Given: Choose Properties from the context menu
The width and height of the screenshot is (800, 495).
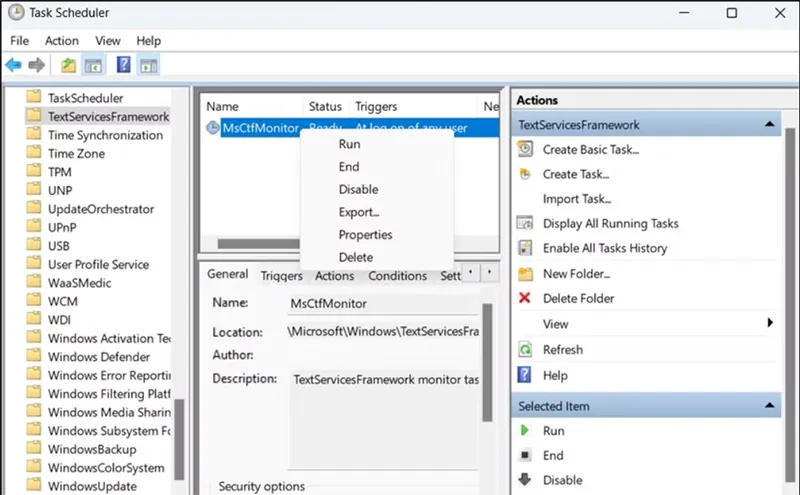Looking at the screenshot, I should coord(365,235).
